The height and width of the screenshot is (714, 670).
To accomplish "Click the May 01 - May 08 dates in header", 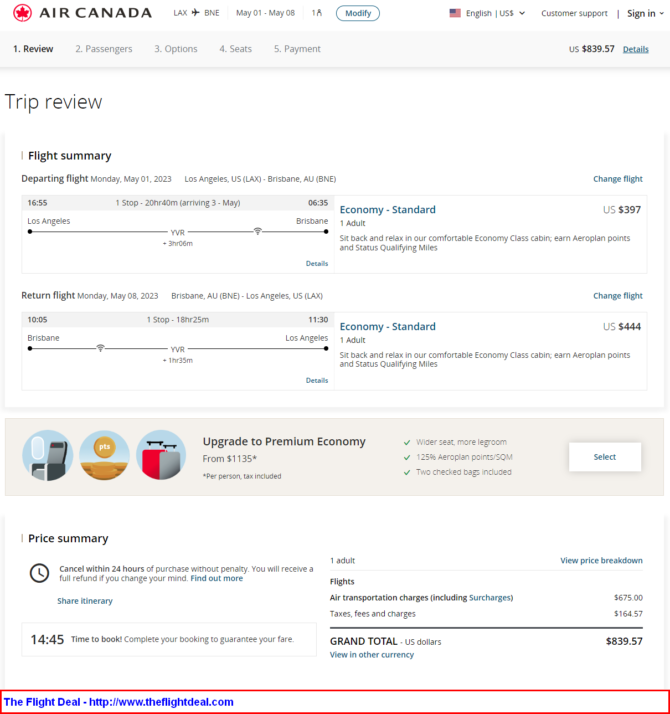I will (x=265, y=13).
